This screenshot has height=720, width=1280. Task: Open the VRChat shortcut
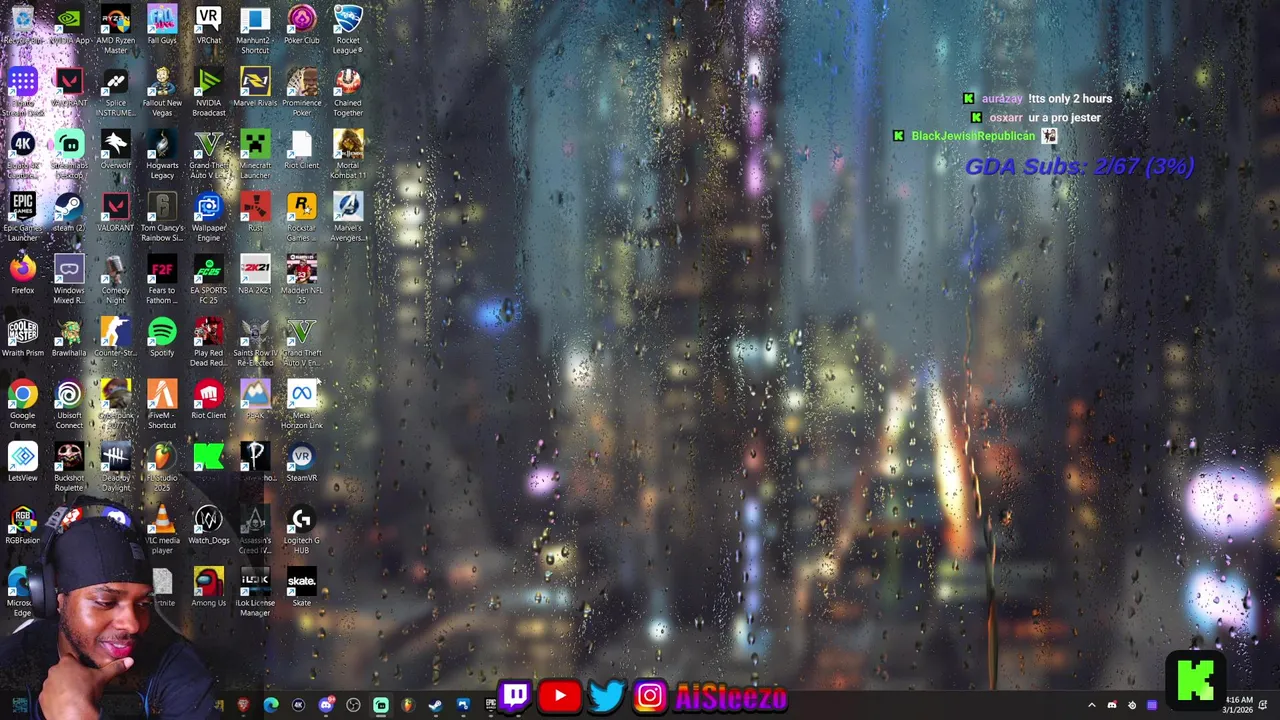(x=208, y=24)
